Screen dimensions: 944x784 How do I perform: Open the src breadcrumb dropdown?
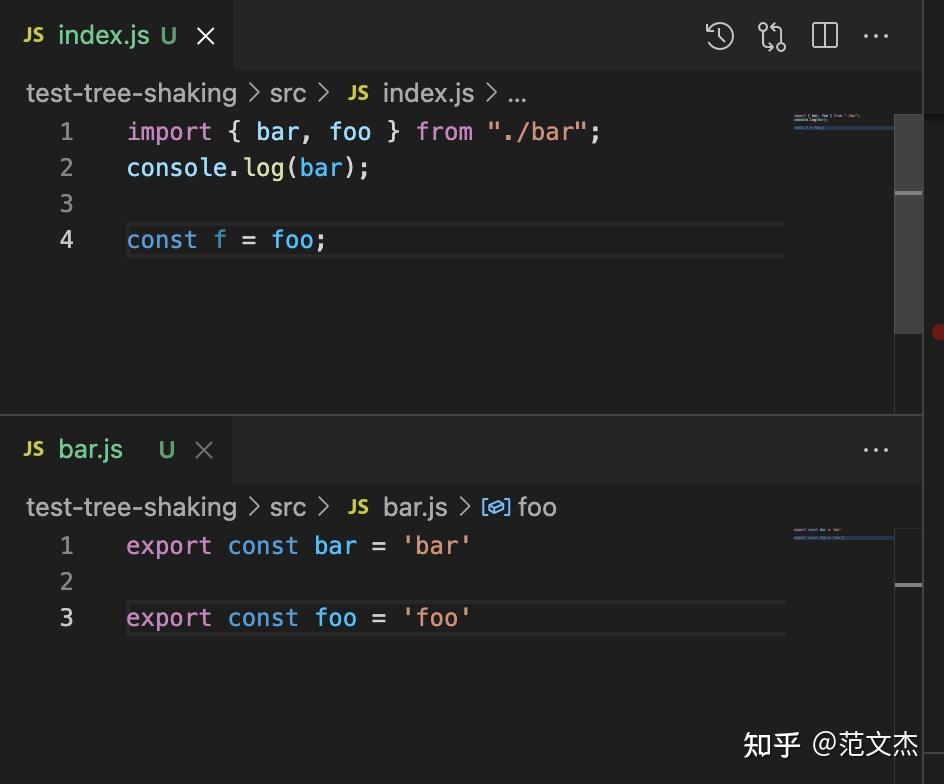pyautogui.click(x=287, y=92)
